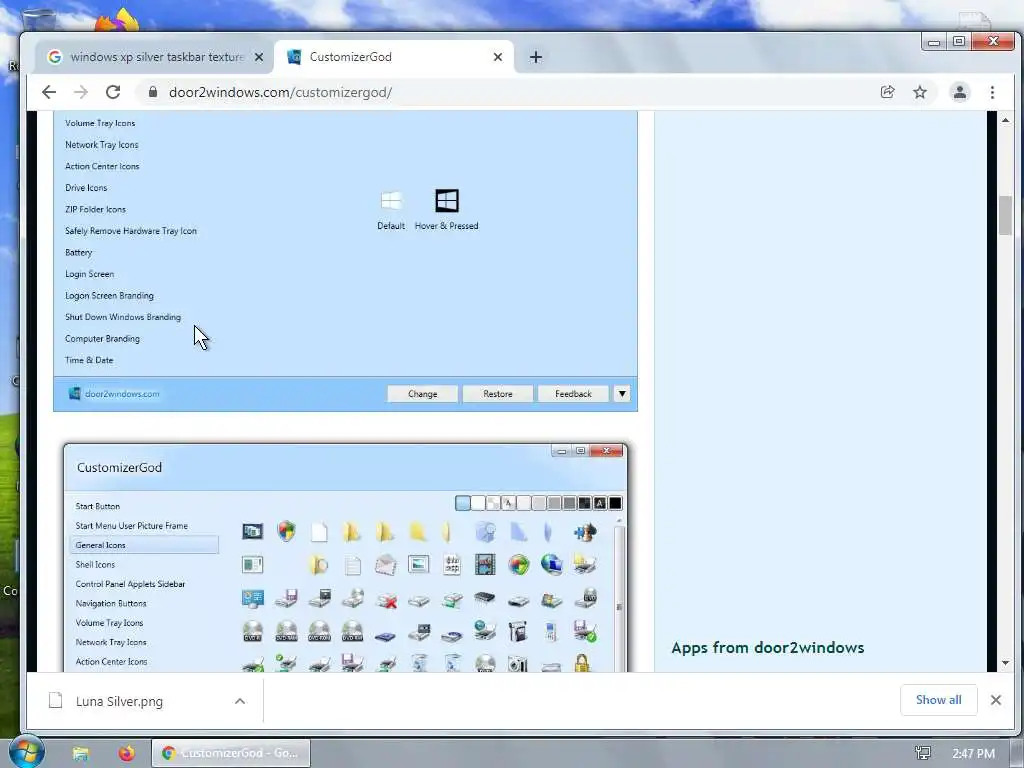Viewport: 1024px width, 768px height.
Task: Select Logon Screen Branding
Action: (109, 296)
